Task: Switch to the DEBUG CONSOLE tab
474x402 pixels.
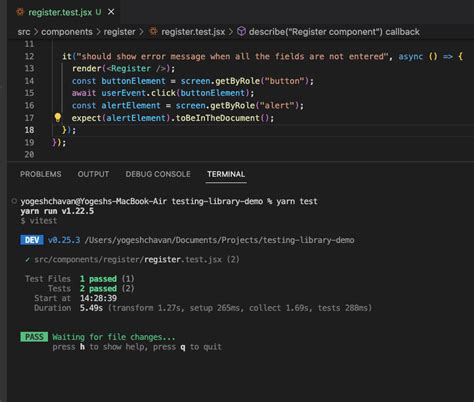Action: click(158, 174)
